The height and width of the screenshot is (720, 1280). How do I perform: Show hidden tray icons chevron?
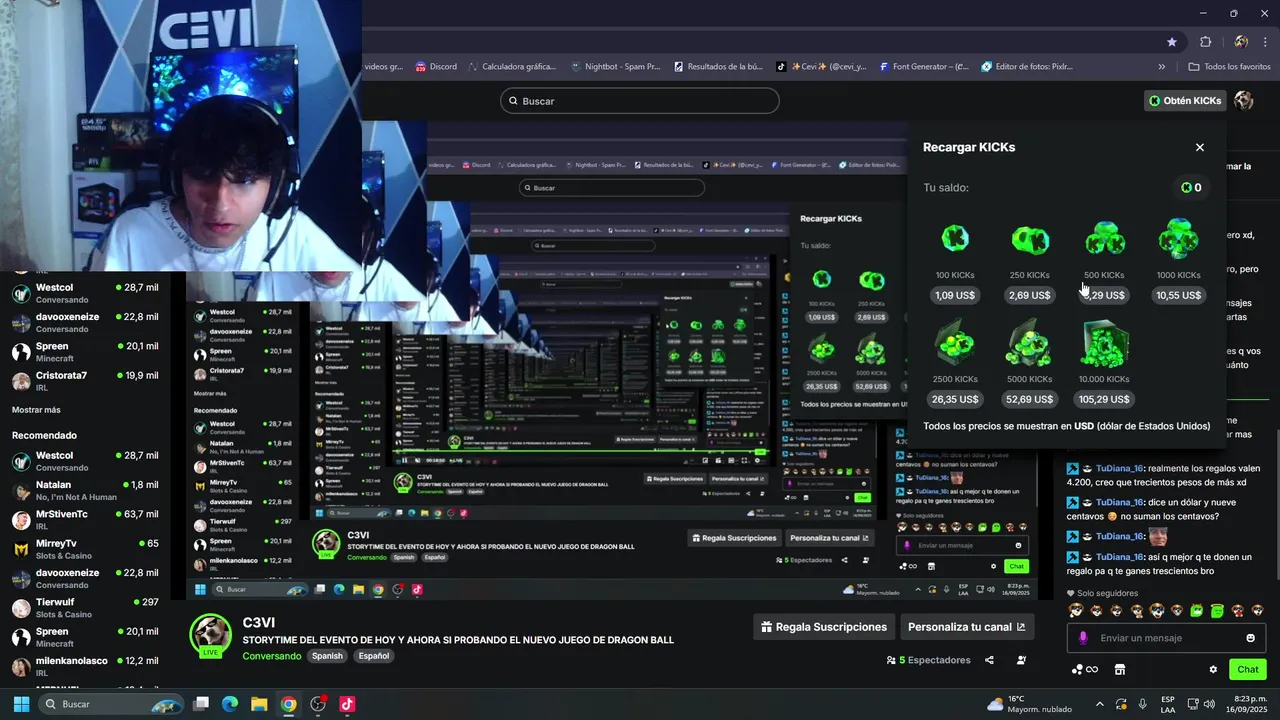[x=1100, y=704]
